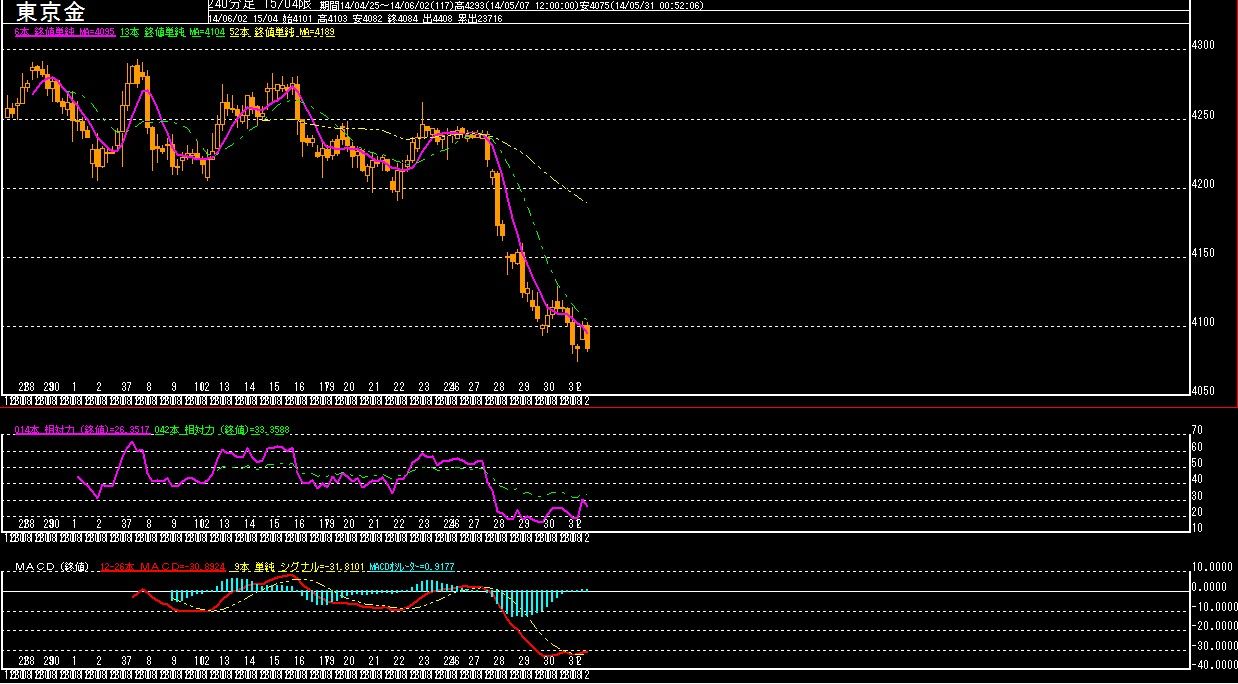Click the bar low value 安4082
1238x684 pixels.
coord(369,18)
